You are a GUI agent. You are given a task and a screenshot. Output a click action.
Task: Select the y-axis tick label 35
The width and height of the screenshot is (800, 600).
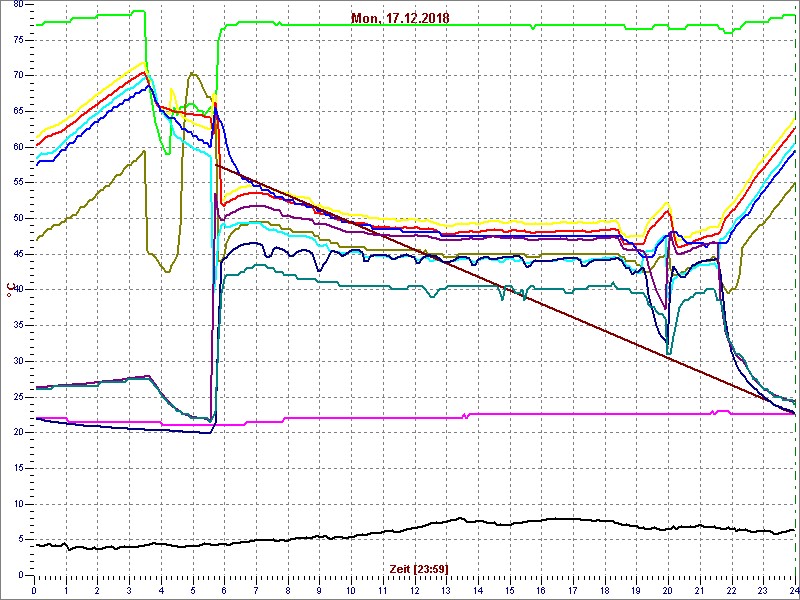(x=17, y=326)
